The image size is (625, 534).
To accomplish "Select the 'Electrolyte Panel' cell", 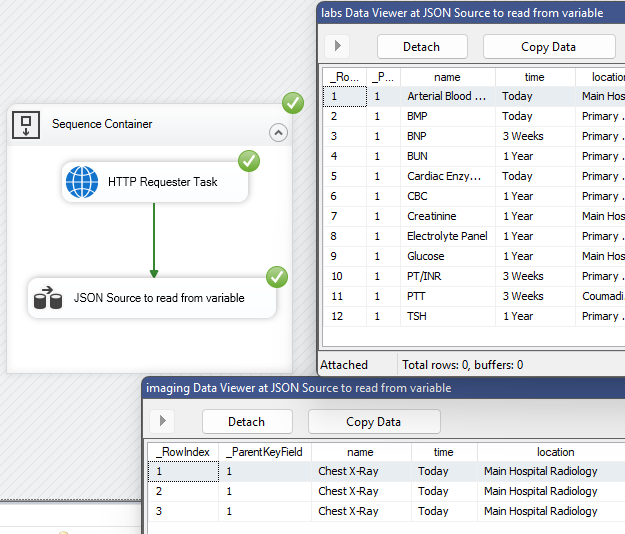I will (x=448, y=236).
